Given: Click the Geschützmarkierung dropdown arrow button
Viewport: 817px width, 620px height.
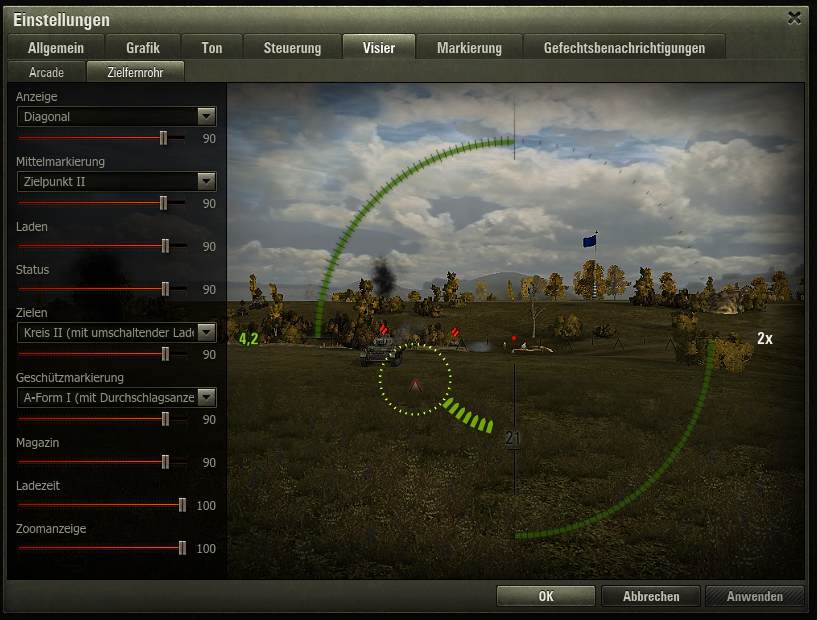Looking at the screenshot, I should pos(207,398).
